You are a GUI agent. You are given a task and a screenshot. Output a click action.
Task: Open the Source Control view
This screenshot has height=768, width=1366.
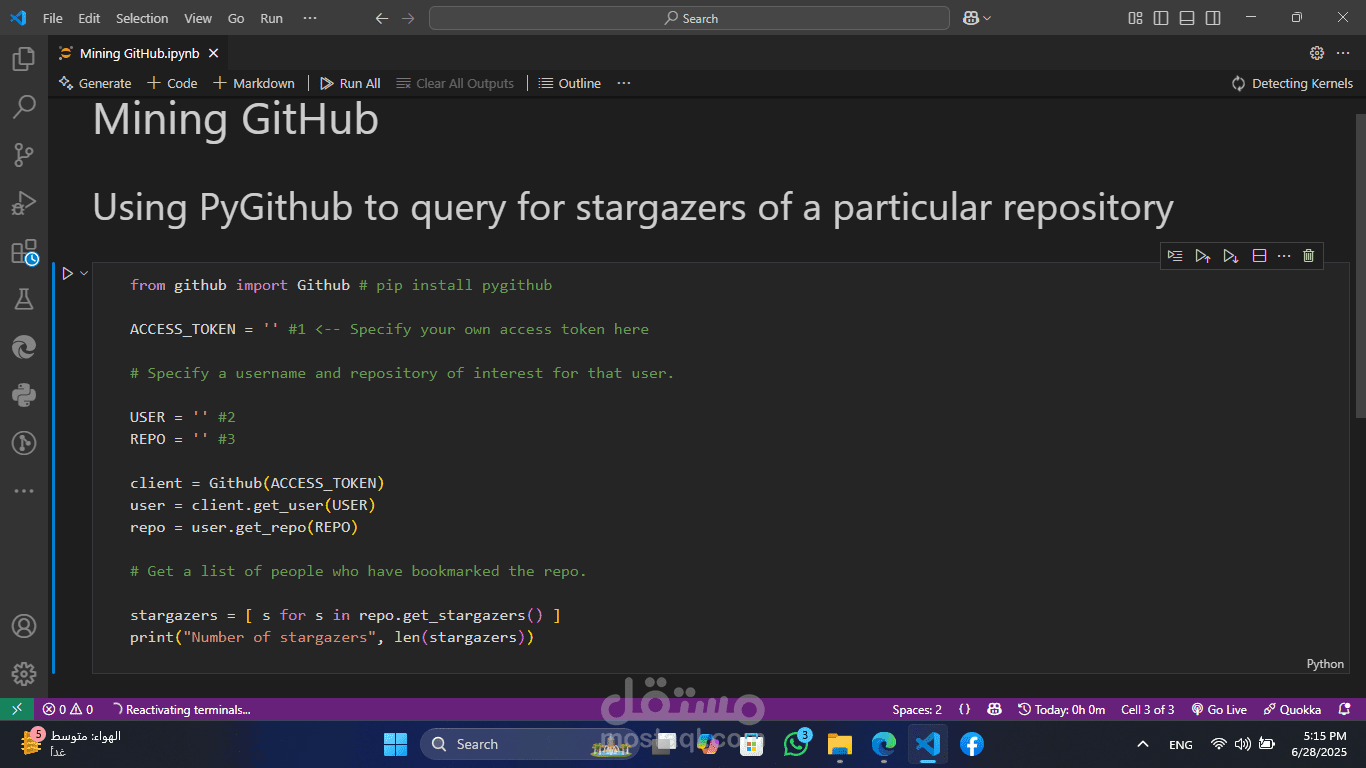coord(24,154)
